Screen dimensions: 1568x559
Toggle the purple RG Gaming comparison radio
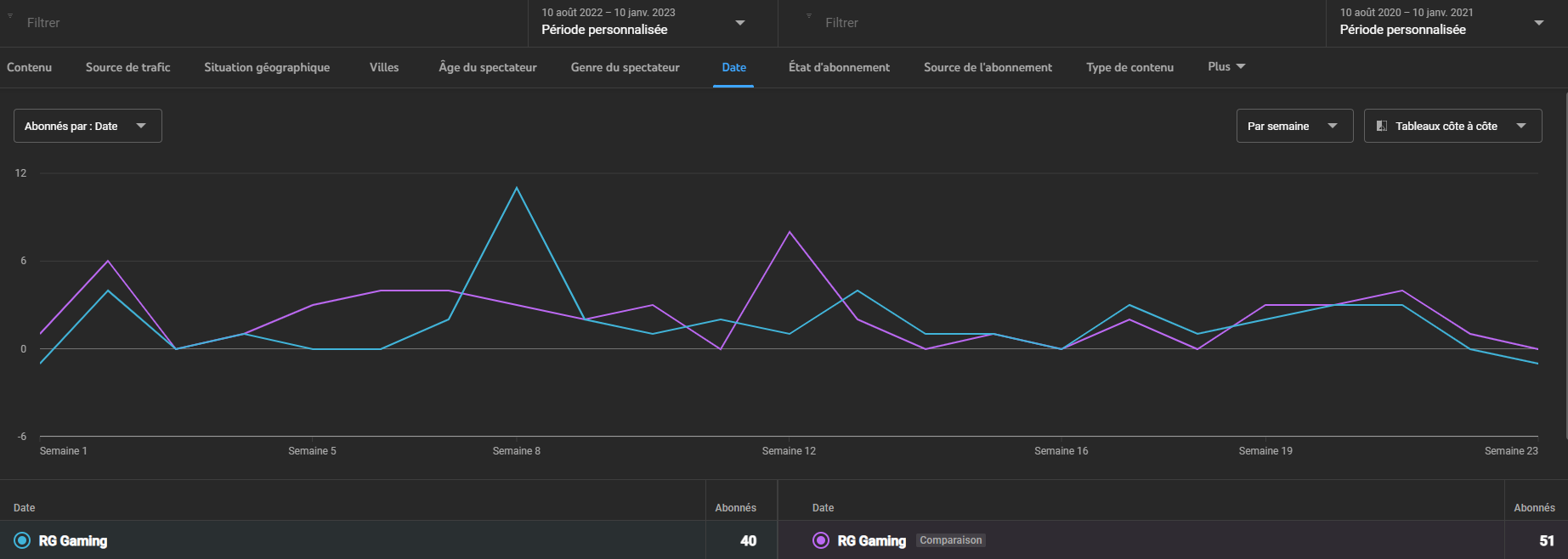pyautogui.click(x=821, y=540)
